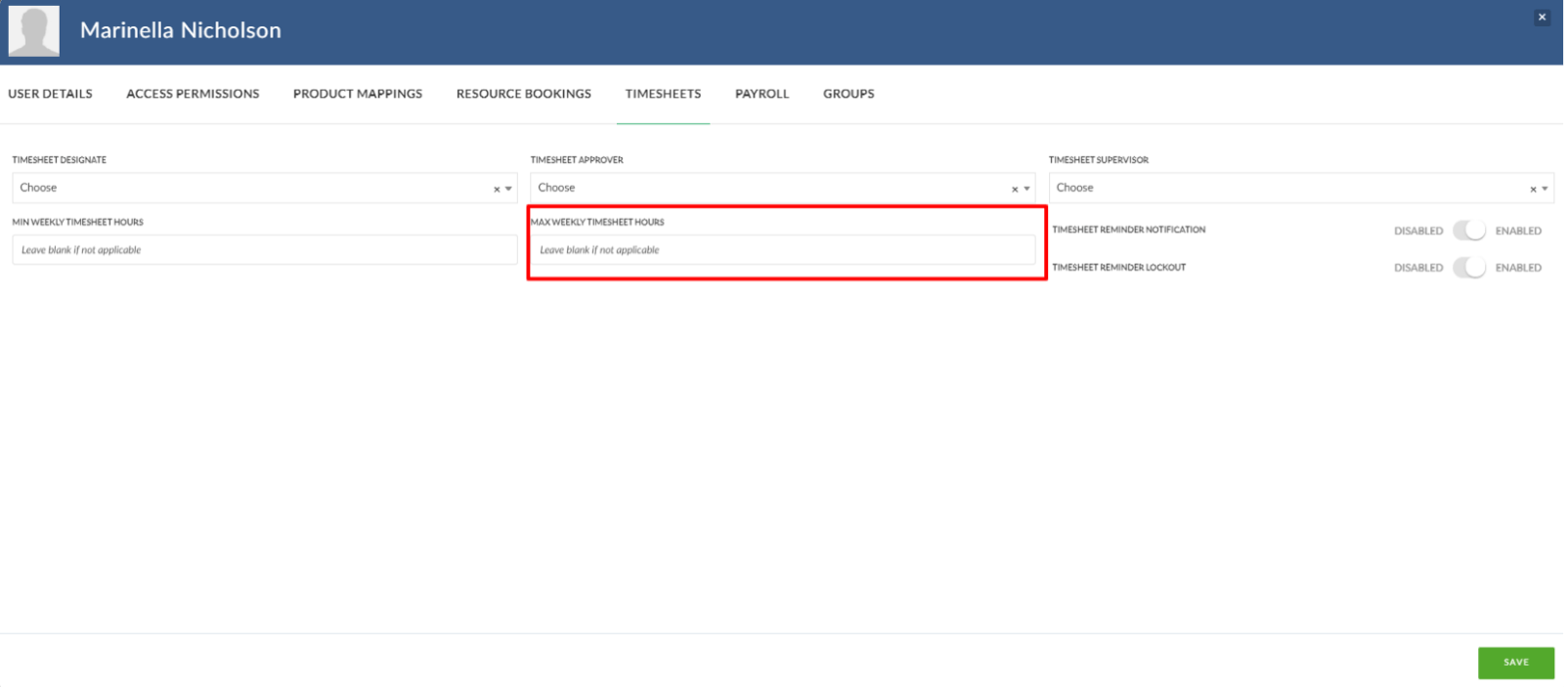Expand the Timesheet Approver arrow
The image size is (1568, 689).
point(1026,189)
